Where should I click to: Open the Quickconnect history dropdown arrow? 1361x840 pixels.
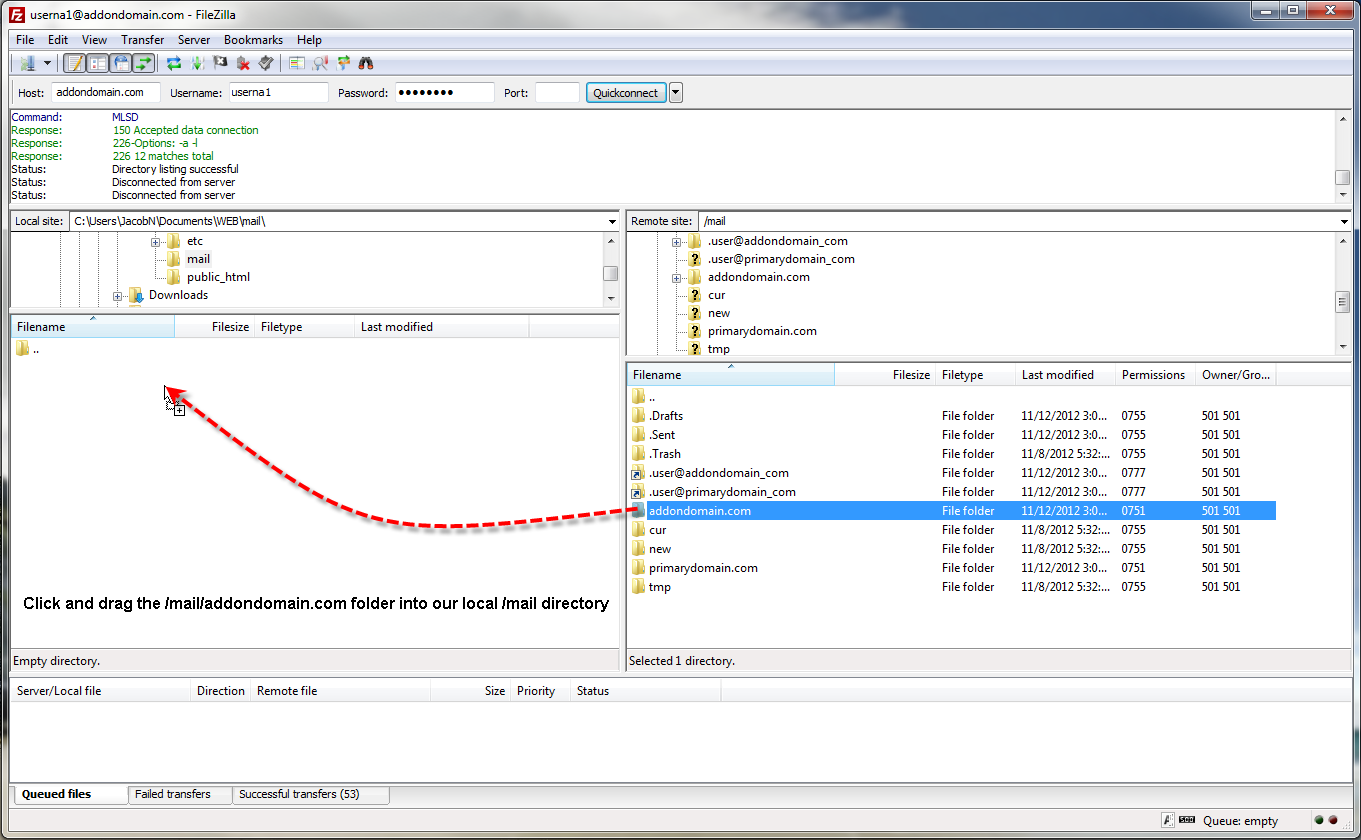click(x=676, y=93)
